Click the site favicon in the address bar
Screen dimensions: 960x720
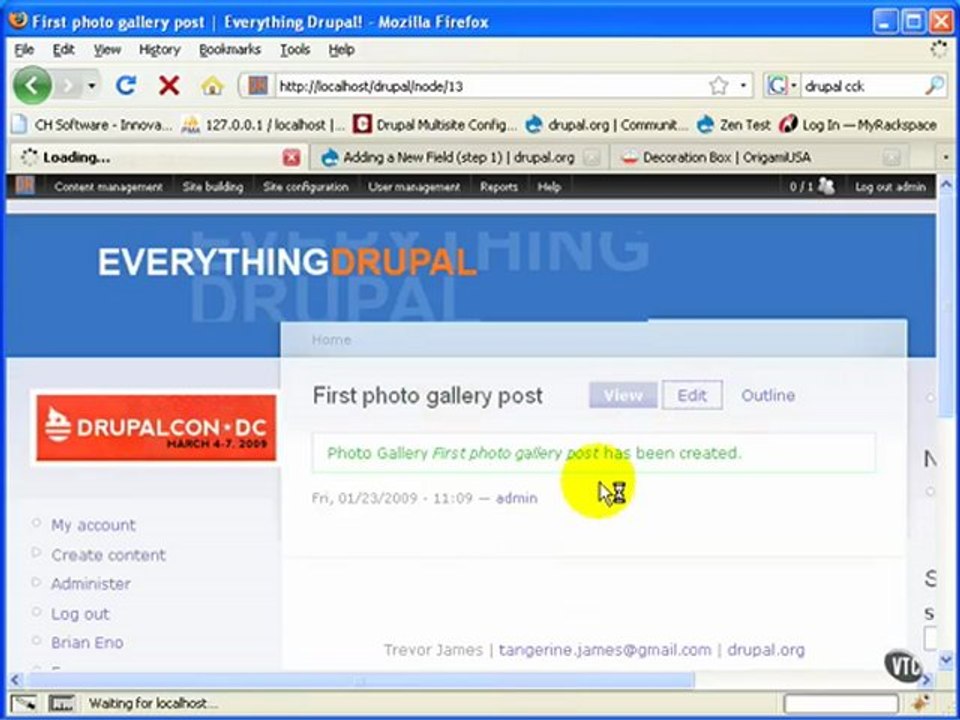[x=258, y=86]
